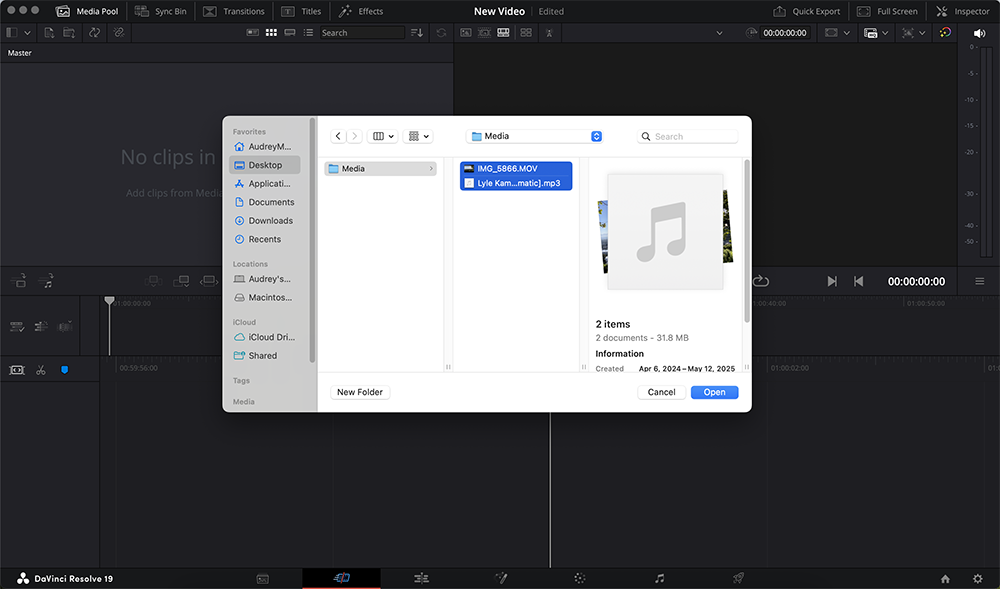Open the Media location dropdown in the dialog
Screen dimensions: 1000x589
click(535, 135)
